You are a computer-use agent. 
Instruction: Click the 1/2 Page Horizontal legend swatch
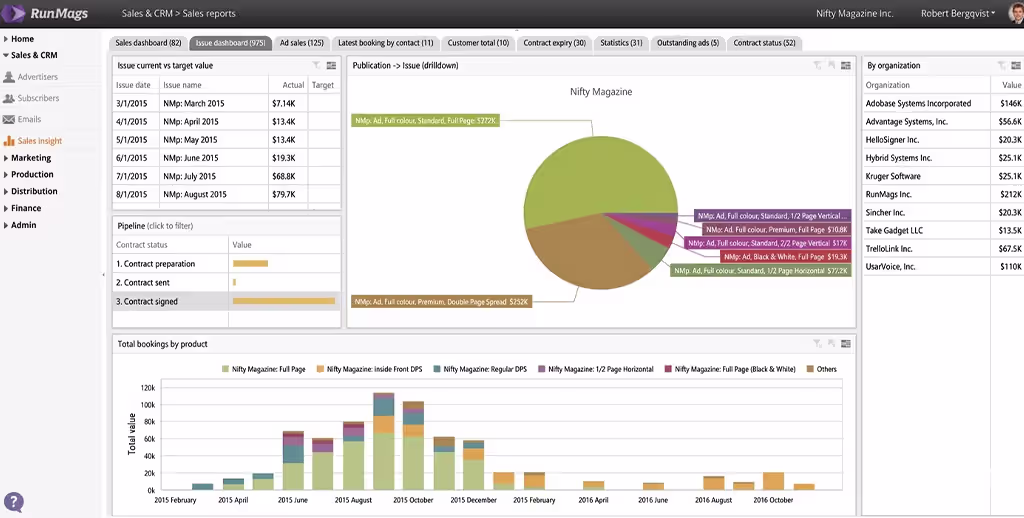pos(541,369)
